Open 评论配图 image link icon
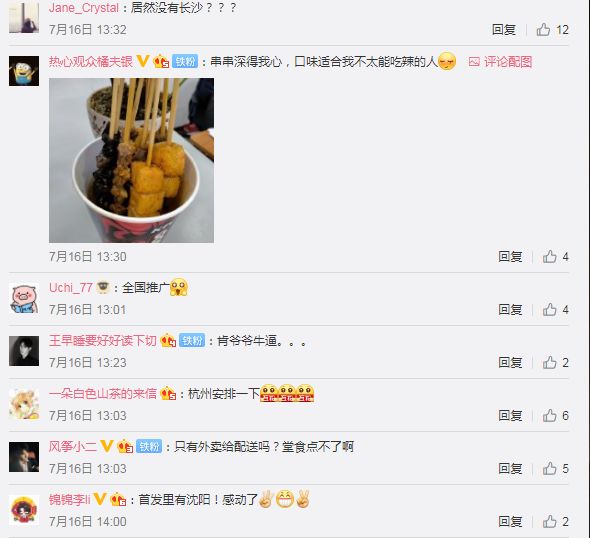This screenshot has height=538, width=590. (474, 62)
